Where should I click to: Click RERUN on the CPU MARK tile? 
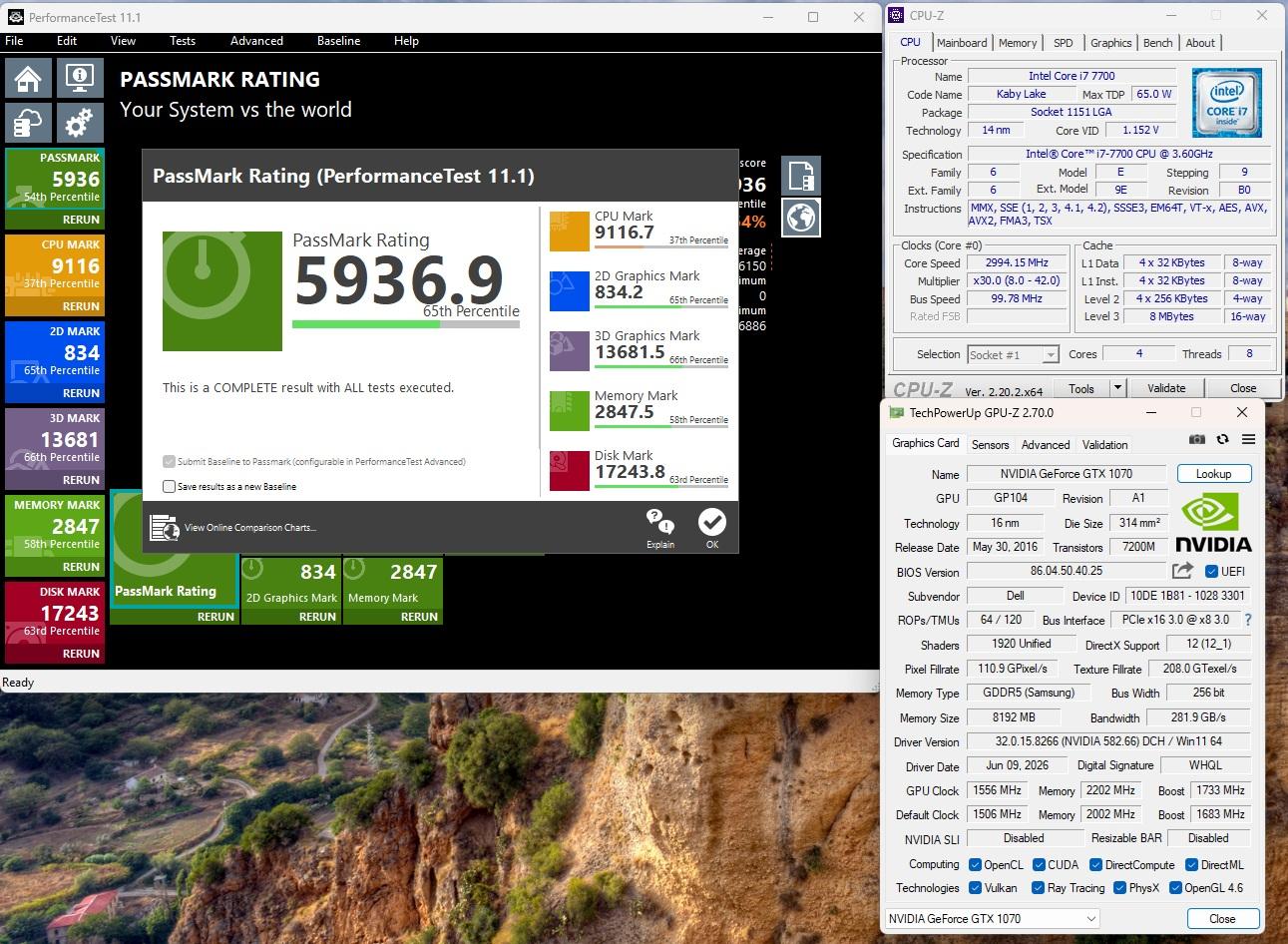pyautogui.click(x=81, y=306)
